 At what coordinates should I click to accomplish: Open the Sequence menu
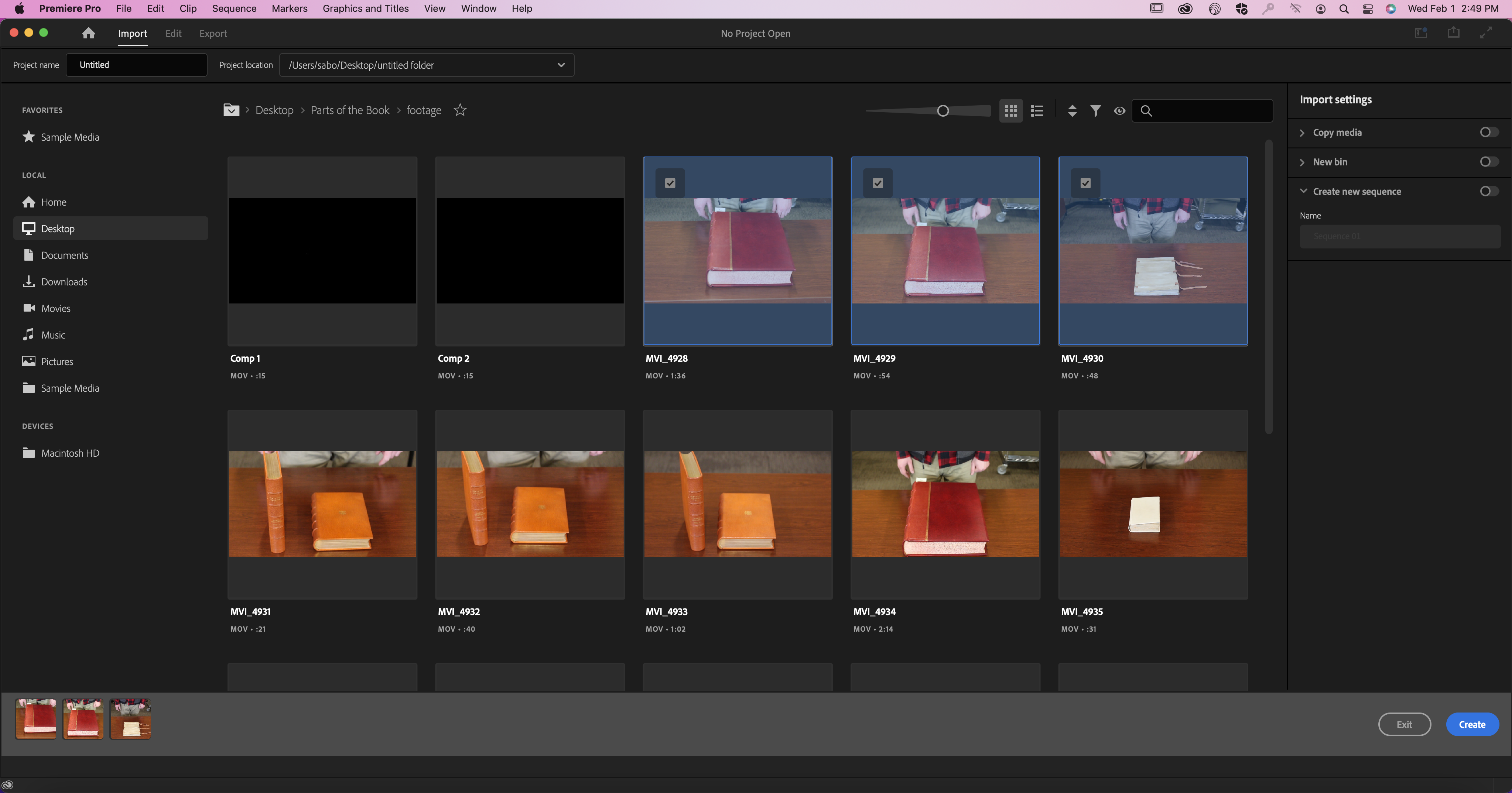click(x=234, y=8)
